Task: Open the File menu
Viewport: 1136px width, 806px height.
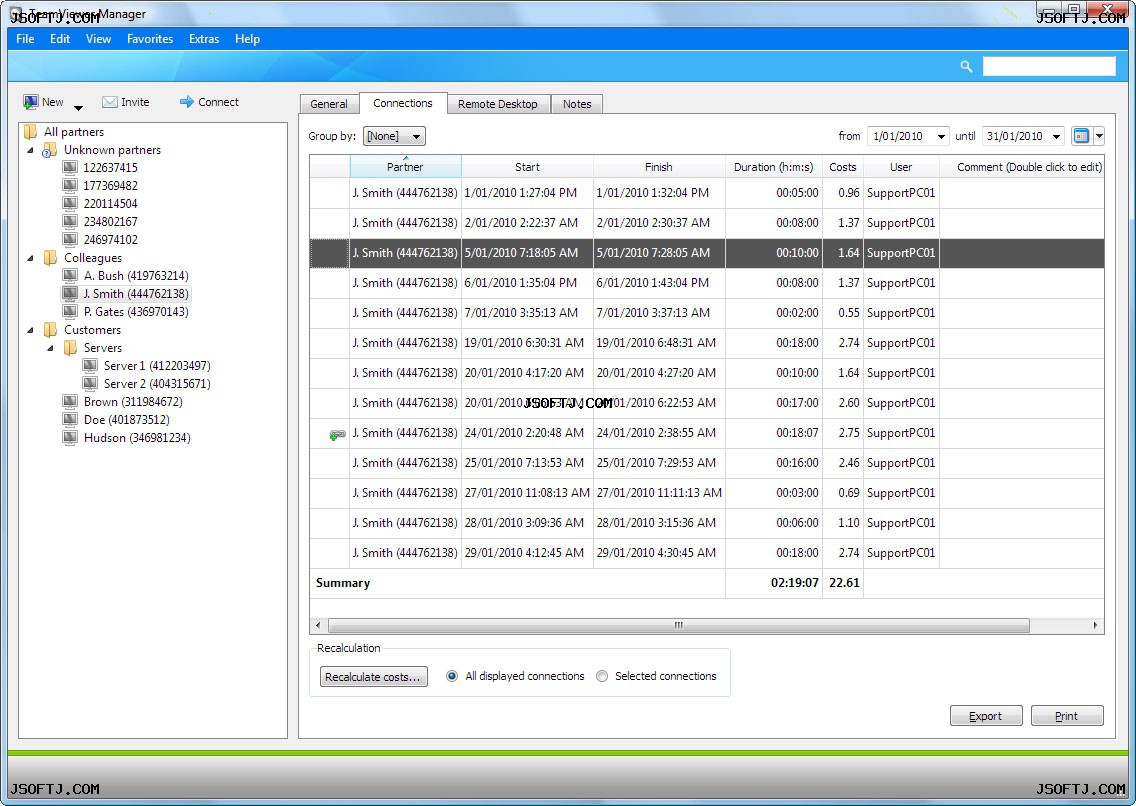Action: click(25, 38)
